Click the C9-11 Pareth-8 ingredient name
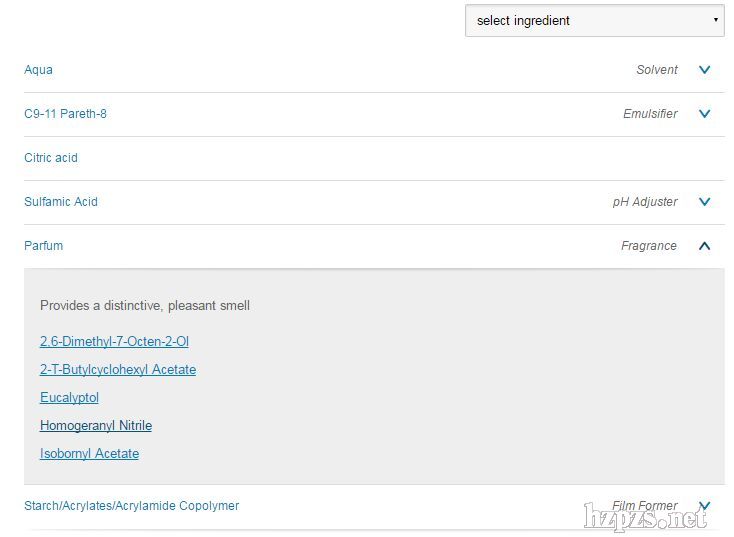The width and height of the screenshot is (734, 537). tap(65, 114)
